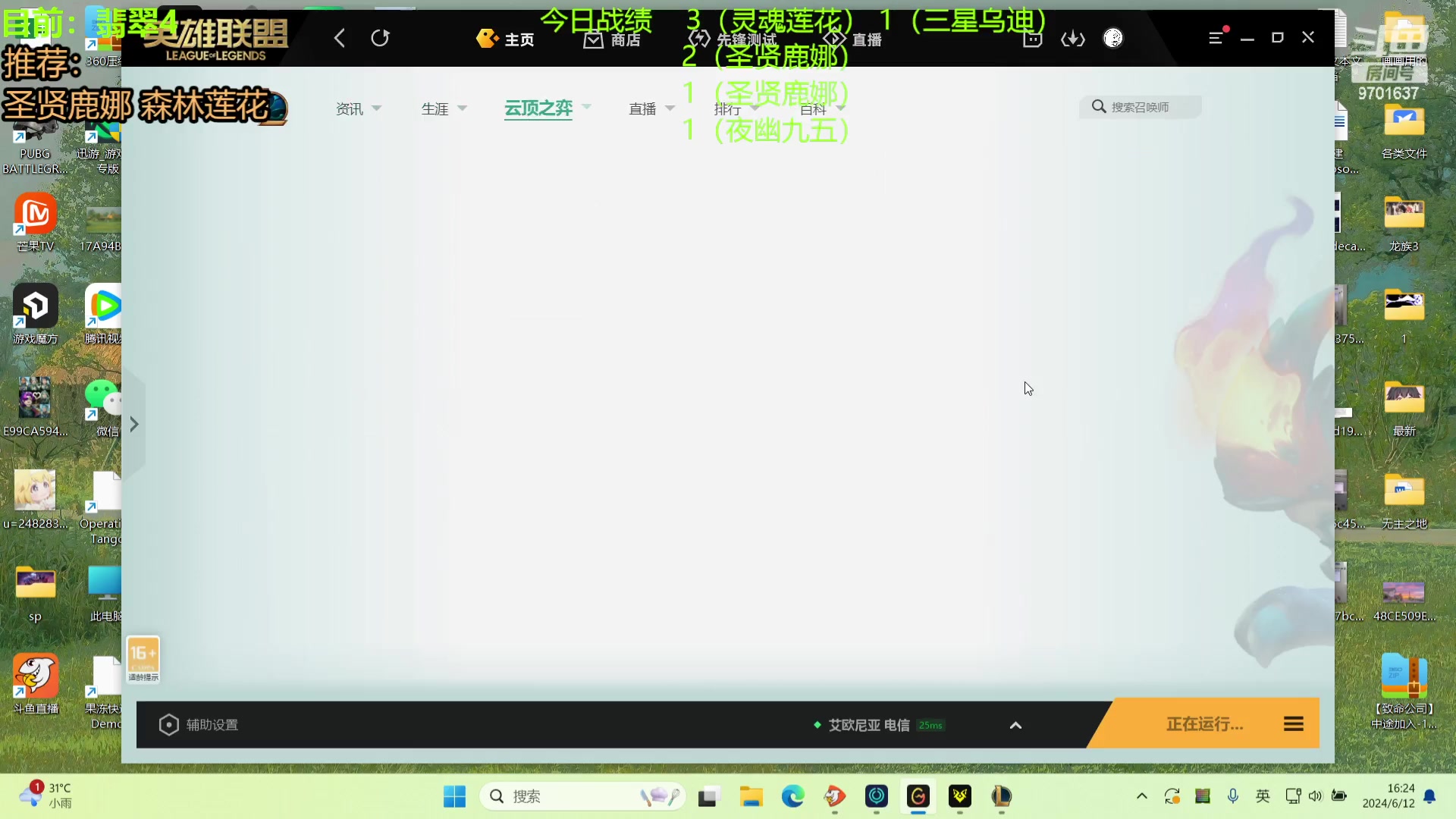Open the 最新 folder on desktop

(1404, 408)
